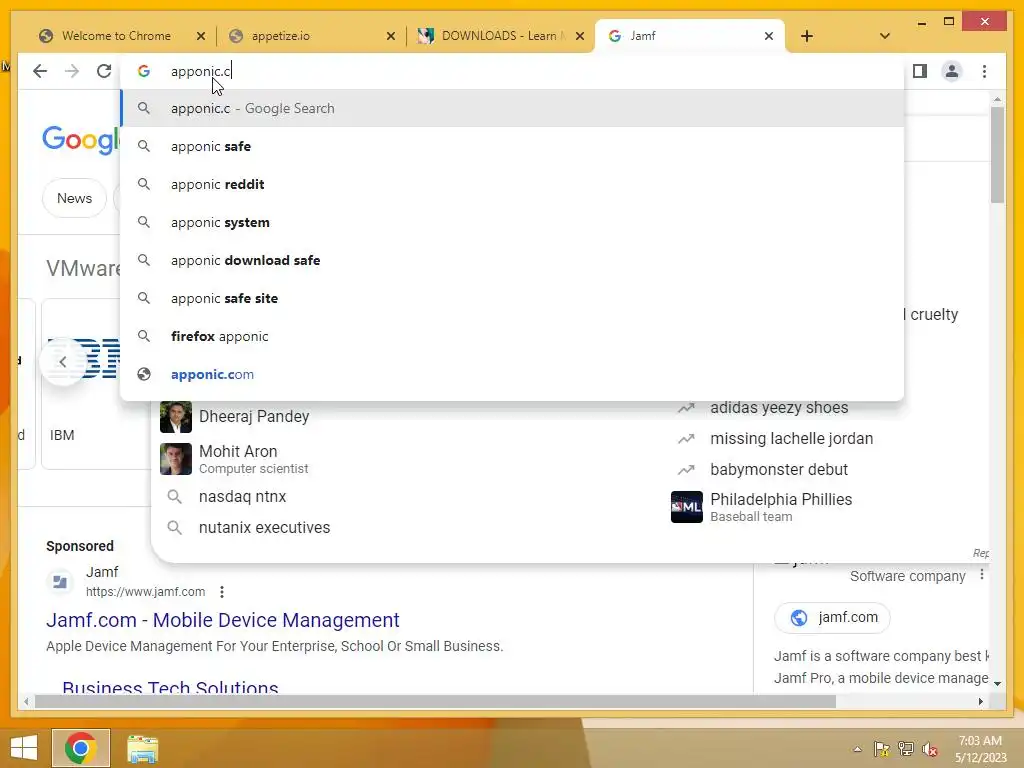Search for 'nasdaq ntnx' suggestion
This screenshot has height=768, width=1024.
(x=242, y=496)
